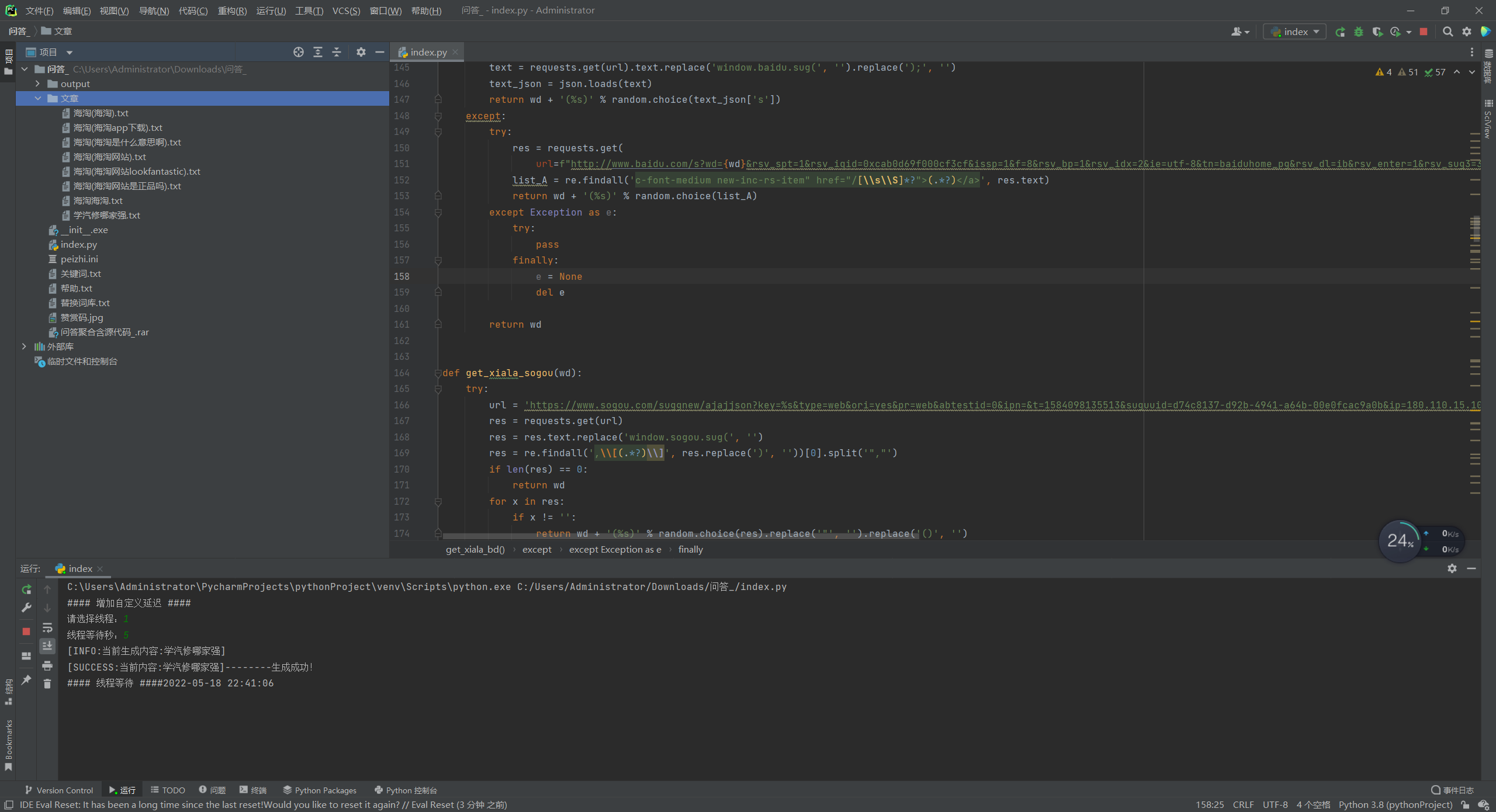Click Python 3.8 interpreter in status bar
Image resolution: width=1496 pixels, height=812 pixels.
(x=1395, y=804)
